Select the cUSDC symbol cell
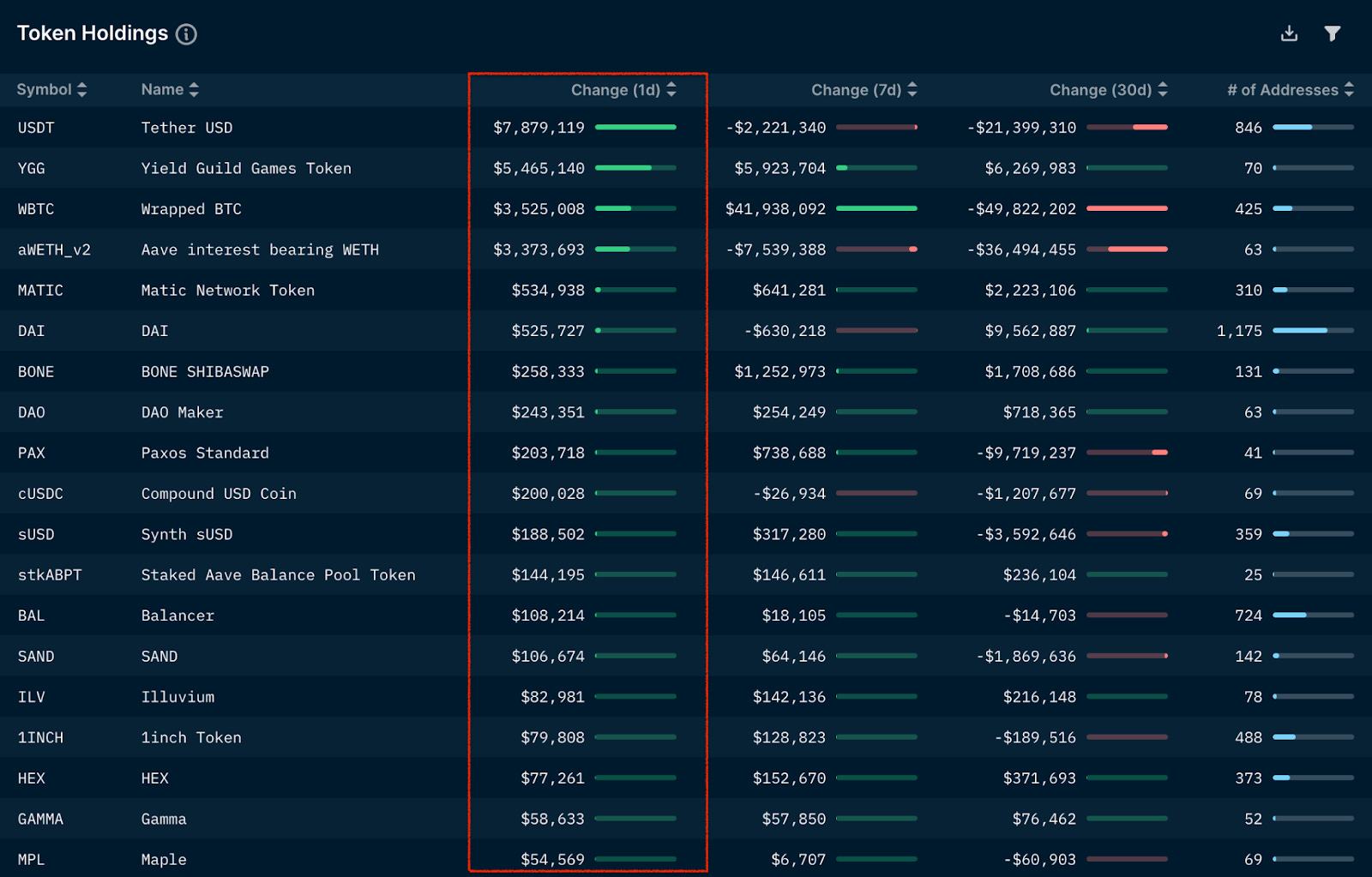This screenshot has height=877, width=1372. click(x=40, y=494)
